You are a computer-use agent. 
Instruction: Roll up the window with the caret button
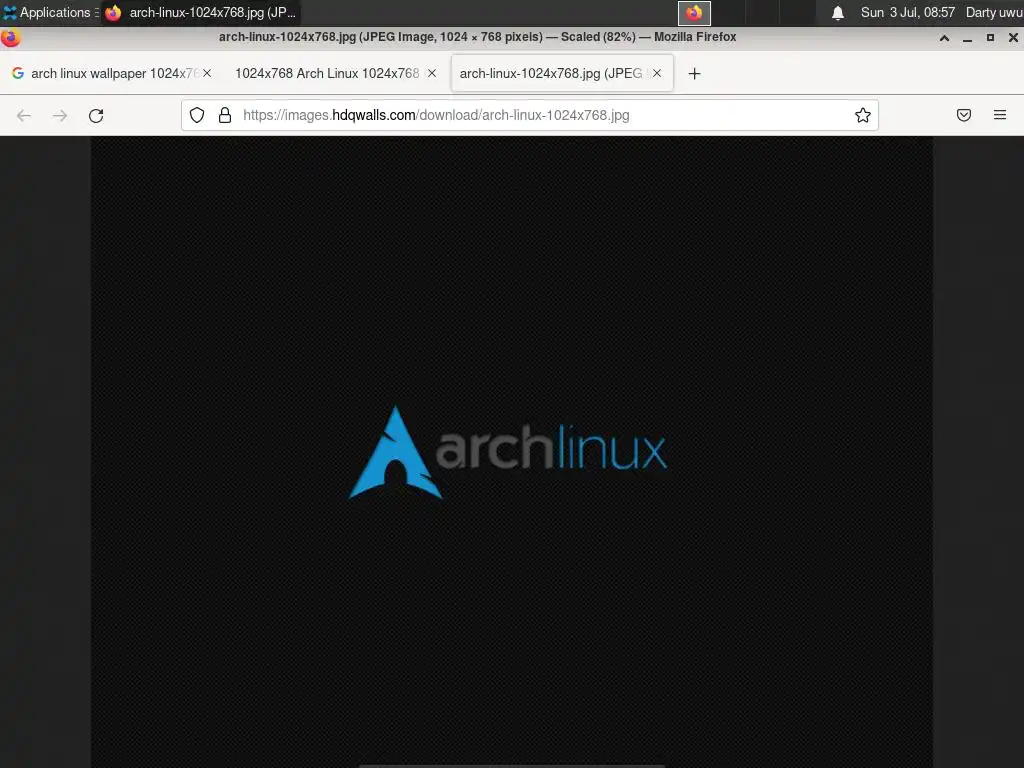[x=944, y=38]
